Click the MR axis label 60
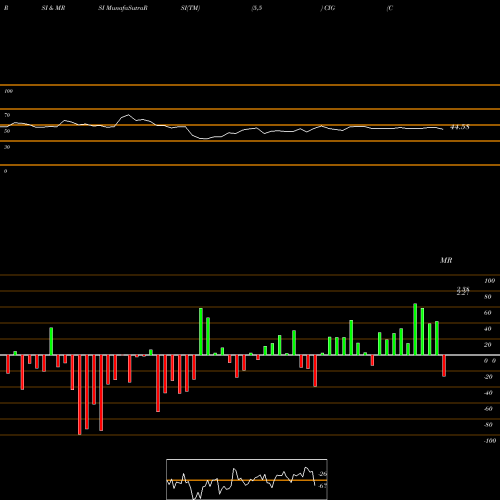This screenshot has height=500, width=500. pos(488,313)
